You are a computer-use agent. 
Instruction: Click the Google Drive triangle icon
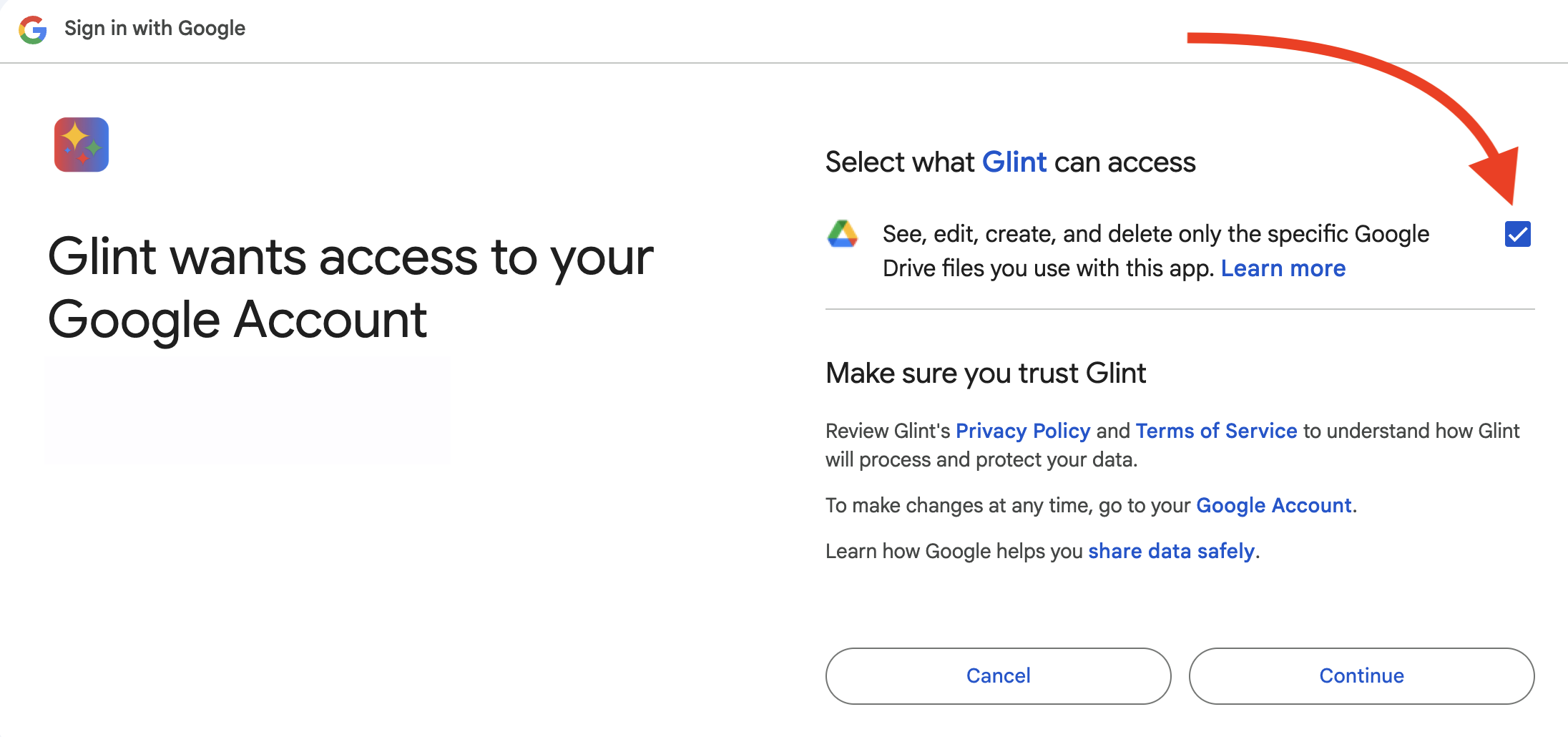tap(843, 234)
